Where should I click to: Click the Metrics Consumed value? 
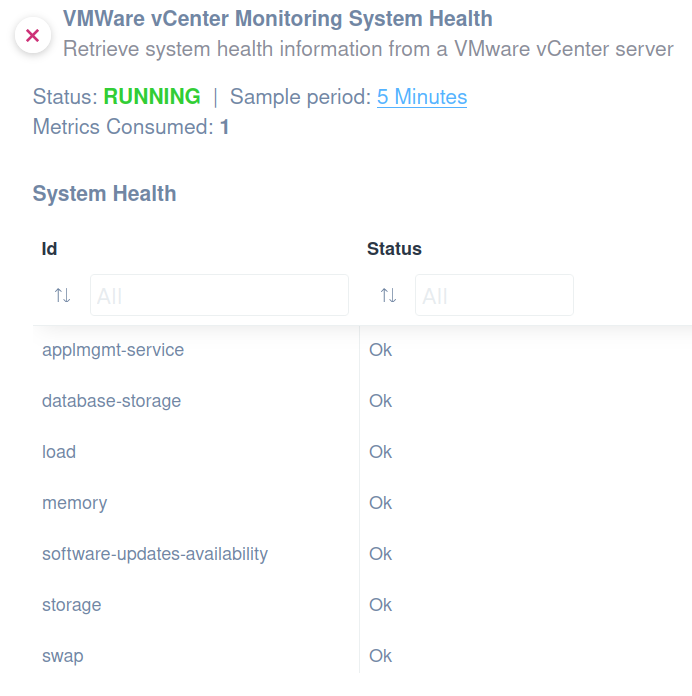225,127
